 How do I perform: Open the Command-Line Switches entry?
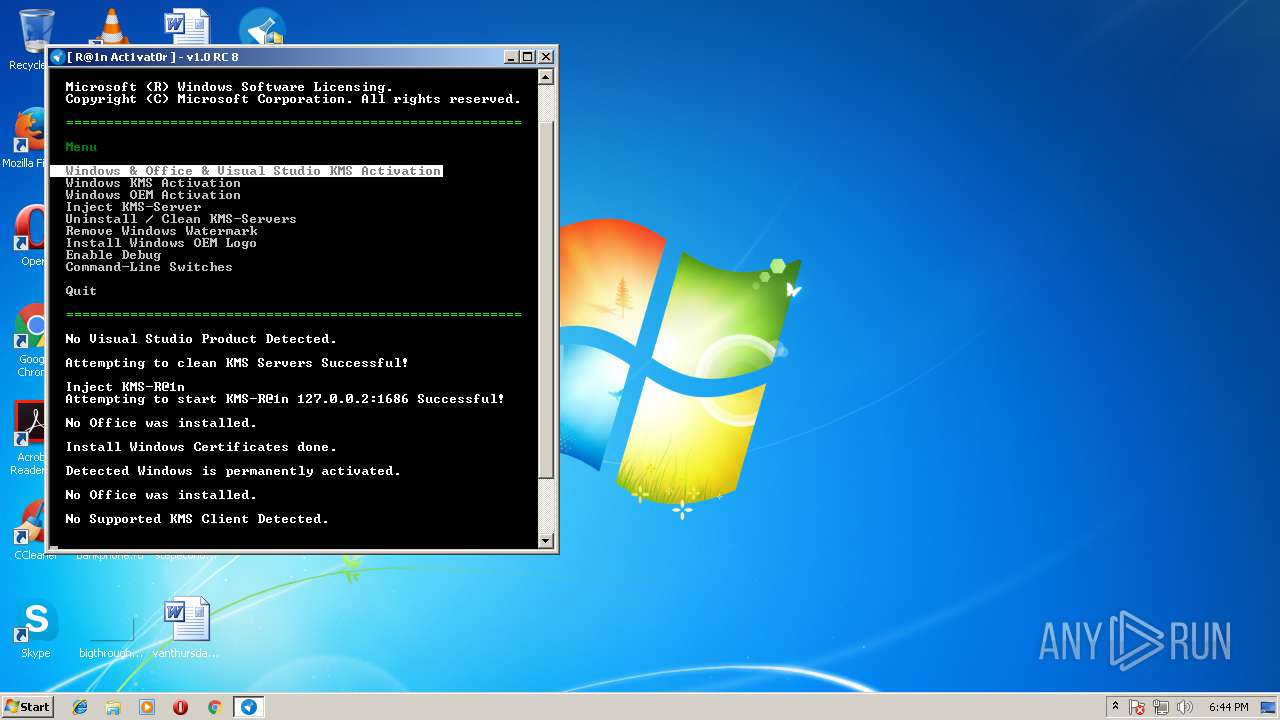(149, 267)
